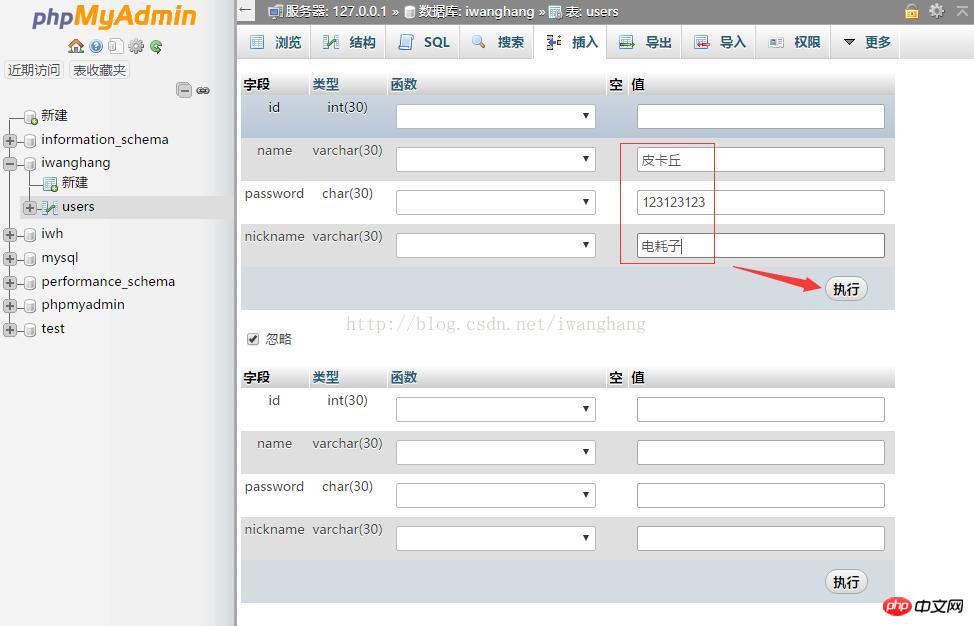Image resolution: width=974 pixels, height=626 pixels.
Task: Open page settings gear in top bar
Action: point(936,11)
